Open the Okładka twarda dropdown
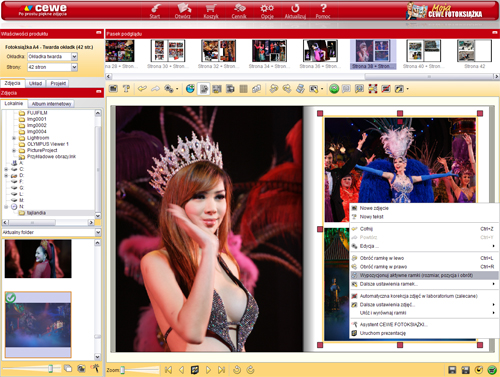 coord(74,57)
